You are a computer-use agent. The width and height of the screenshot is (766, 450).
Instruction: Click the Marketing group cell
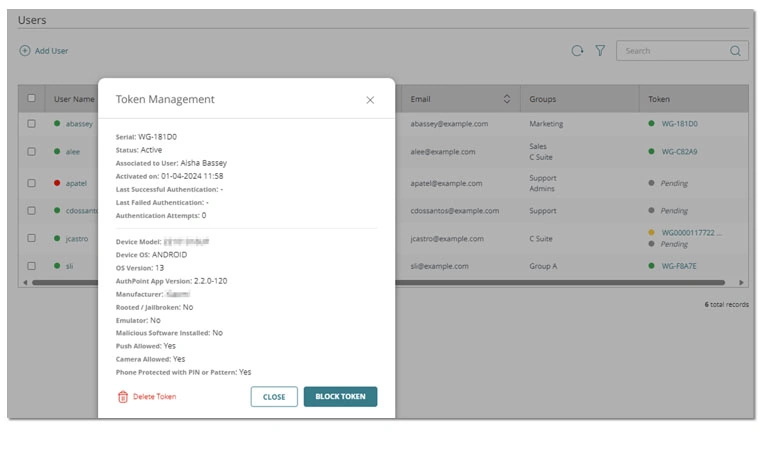pyautogui.click(x=546, y=124)
